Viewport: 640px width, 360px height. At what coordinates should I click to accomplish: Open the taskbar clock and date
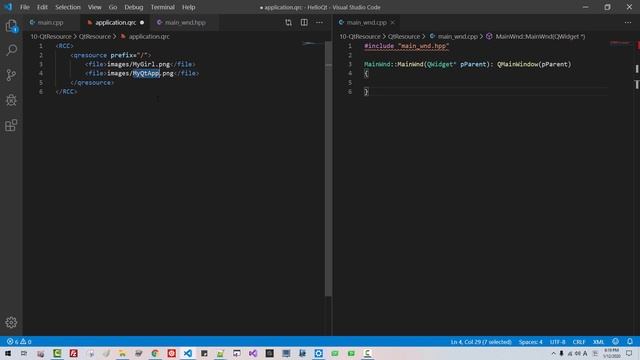point(611,353)
